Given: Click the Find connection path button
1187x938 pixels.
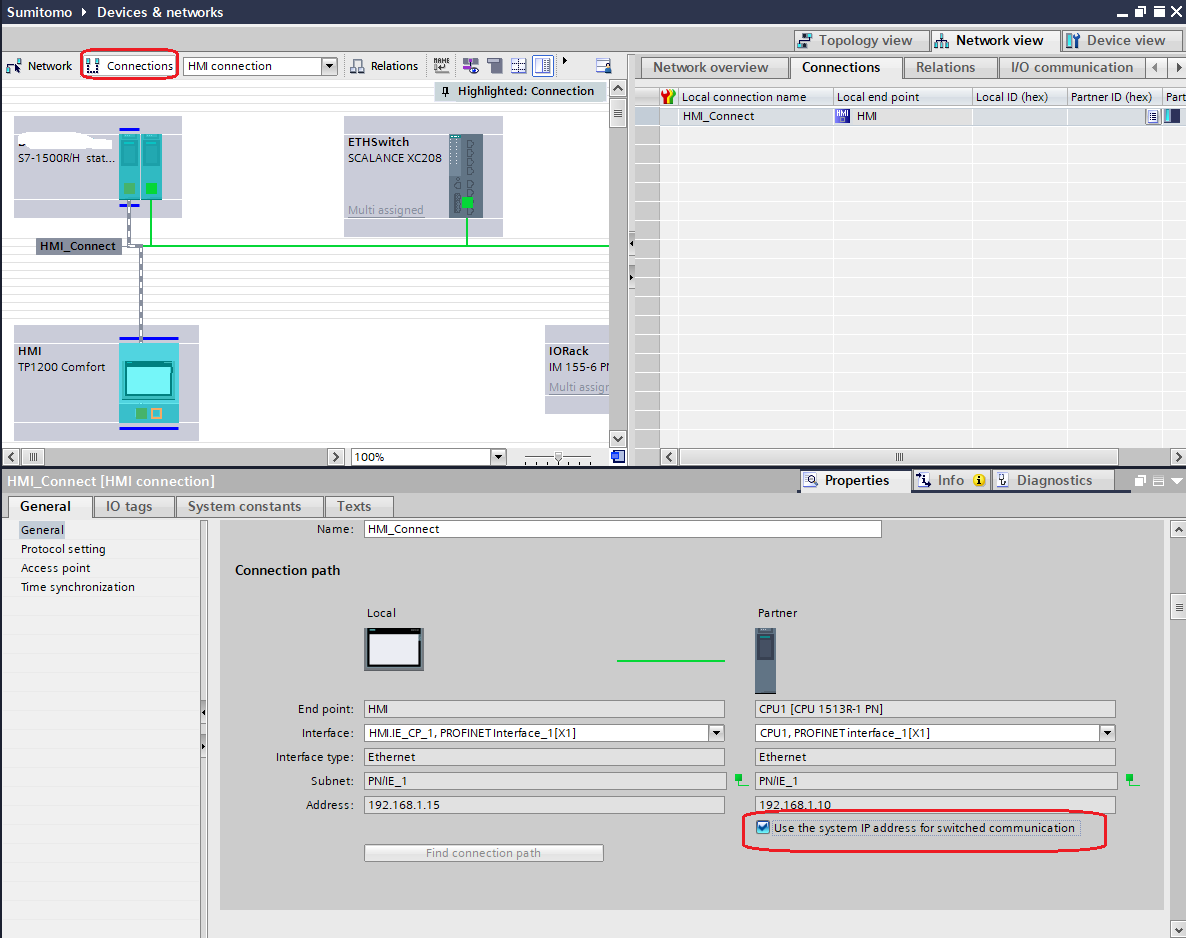Looking at the screenshot, I should (483, 853).
